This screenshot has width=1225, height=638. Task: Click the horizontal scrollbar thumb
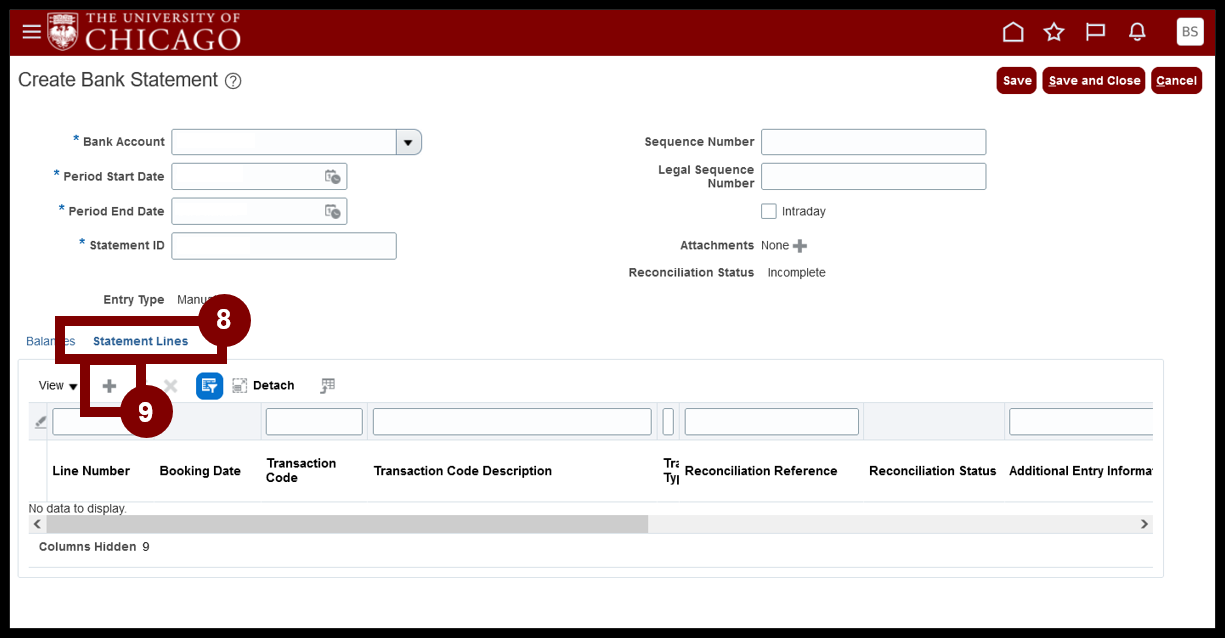point(347,524)
